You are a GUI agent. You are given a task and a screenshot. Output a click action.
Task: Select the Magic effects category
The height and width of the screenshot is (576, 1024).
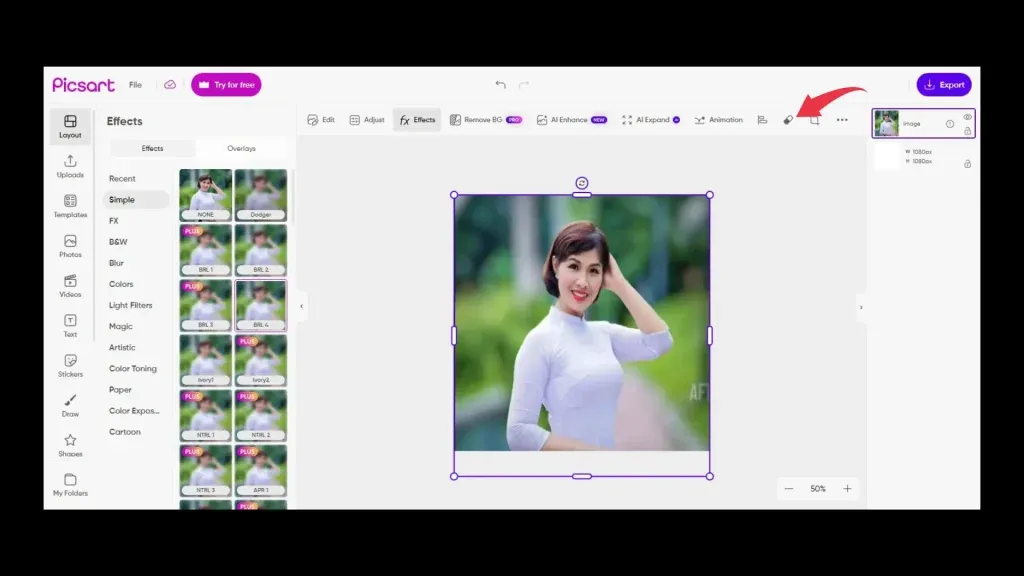pos(121,327)
